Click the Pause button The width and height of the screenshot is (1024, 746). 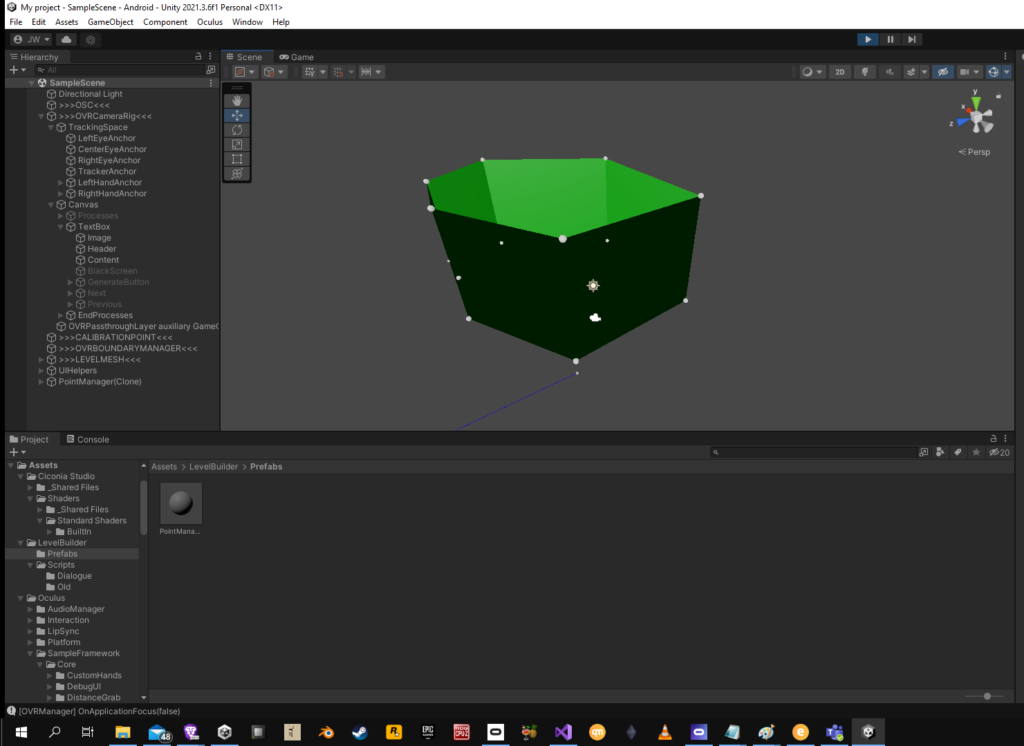[889, 40]
